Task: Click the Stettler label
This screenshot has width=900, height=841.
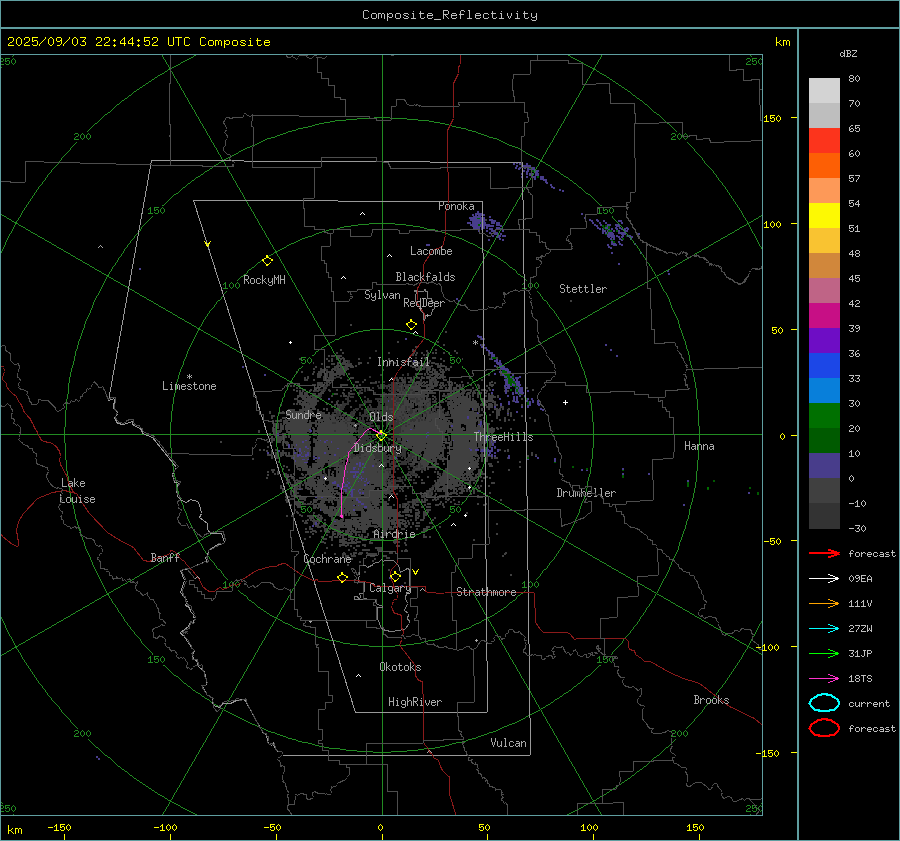Action: click(583, 289)
